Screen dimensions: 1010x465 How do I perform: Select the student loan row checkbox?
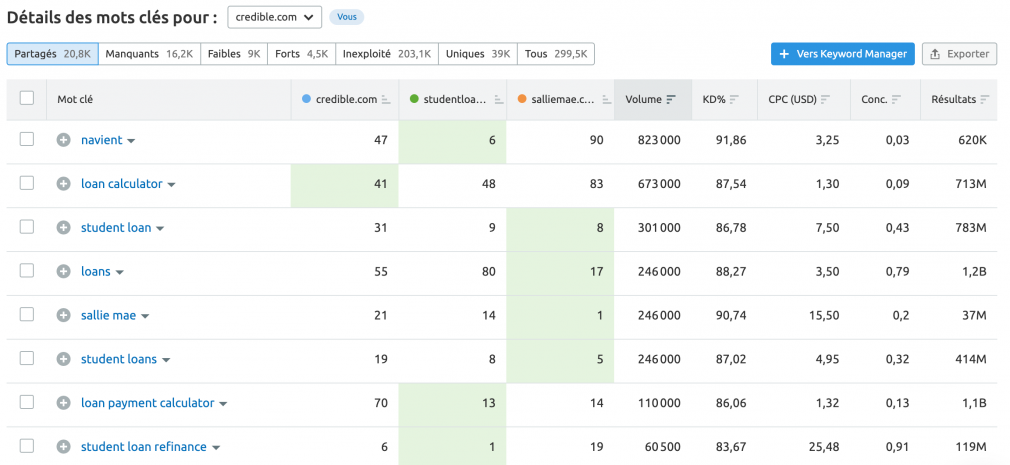(26, 227)
